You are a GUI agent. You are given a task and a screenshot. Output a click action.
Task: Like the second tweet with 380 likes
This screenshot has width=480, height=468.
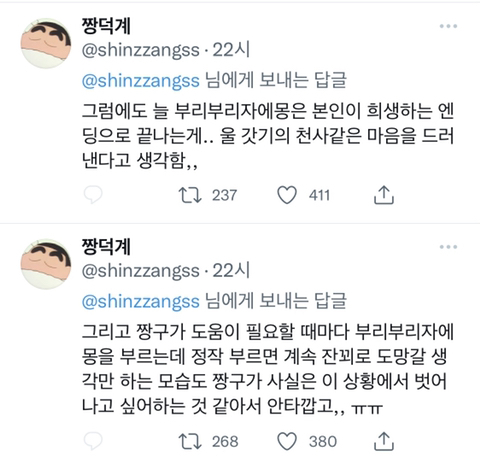coord(287,441)
